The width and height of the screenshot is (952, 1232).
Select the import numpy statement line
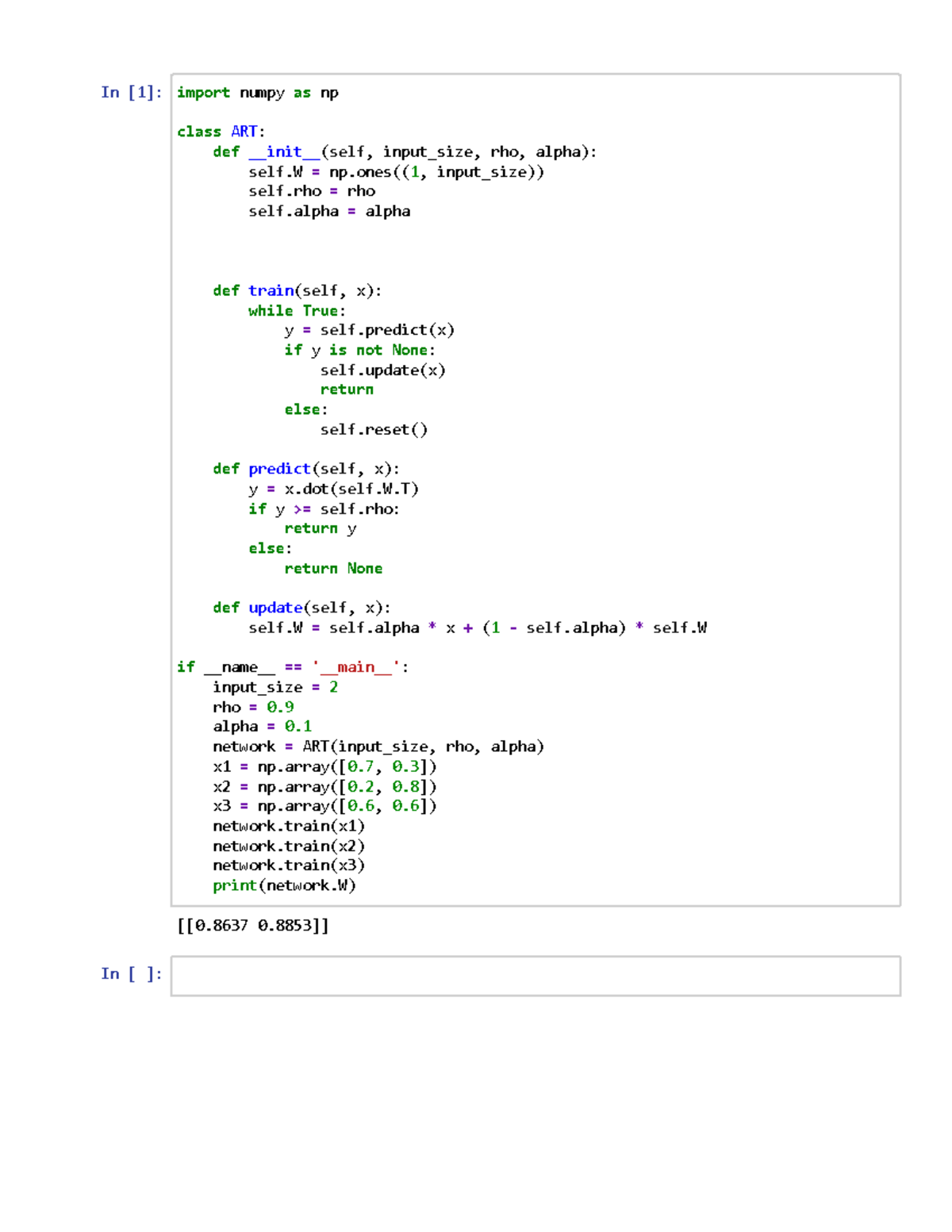(256, 93)
